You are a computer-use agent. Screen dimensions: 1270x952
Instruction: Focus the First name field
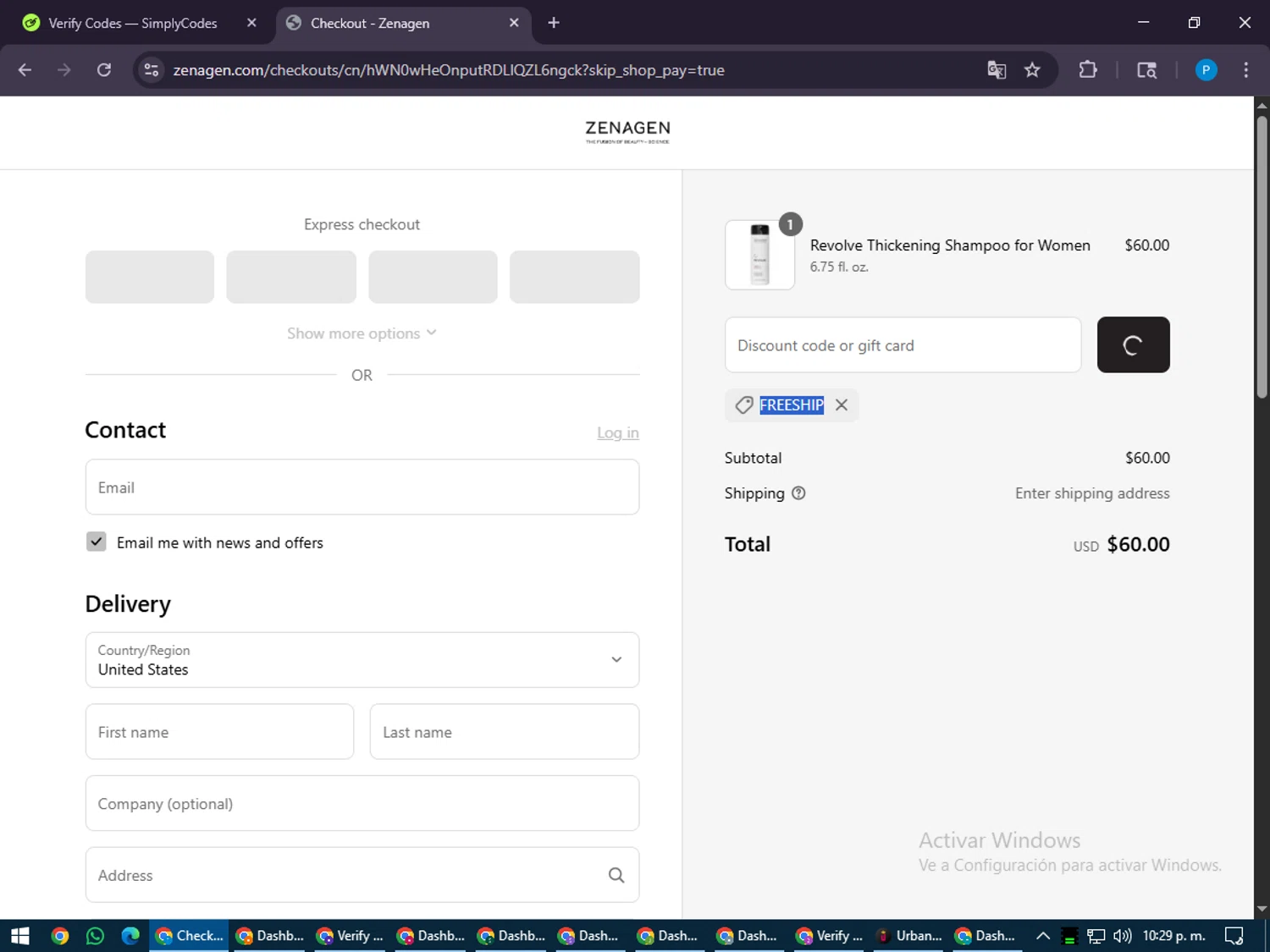[219, 732]
